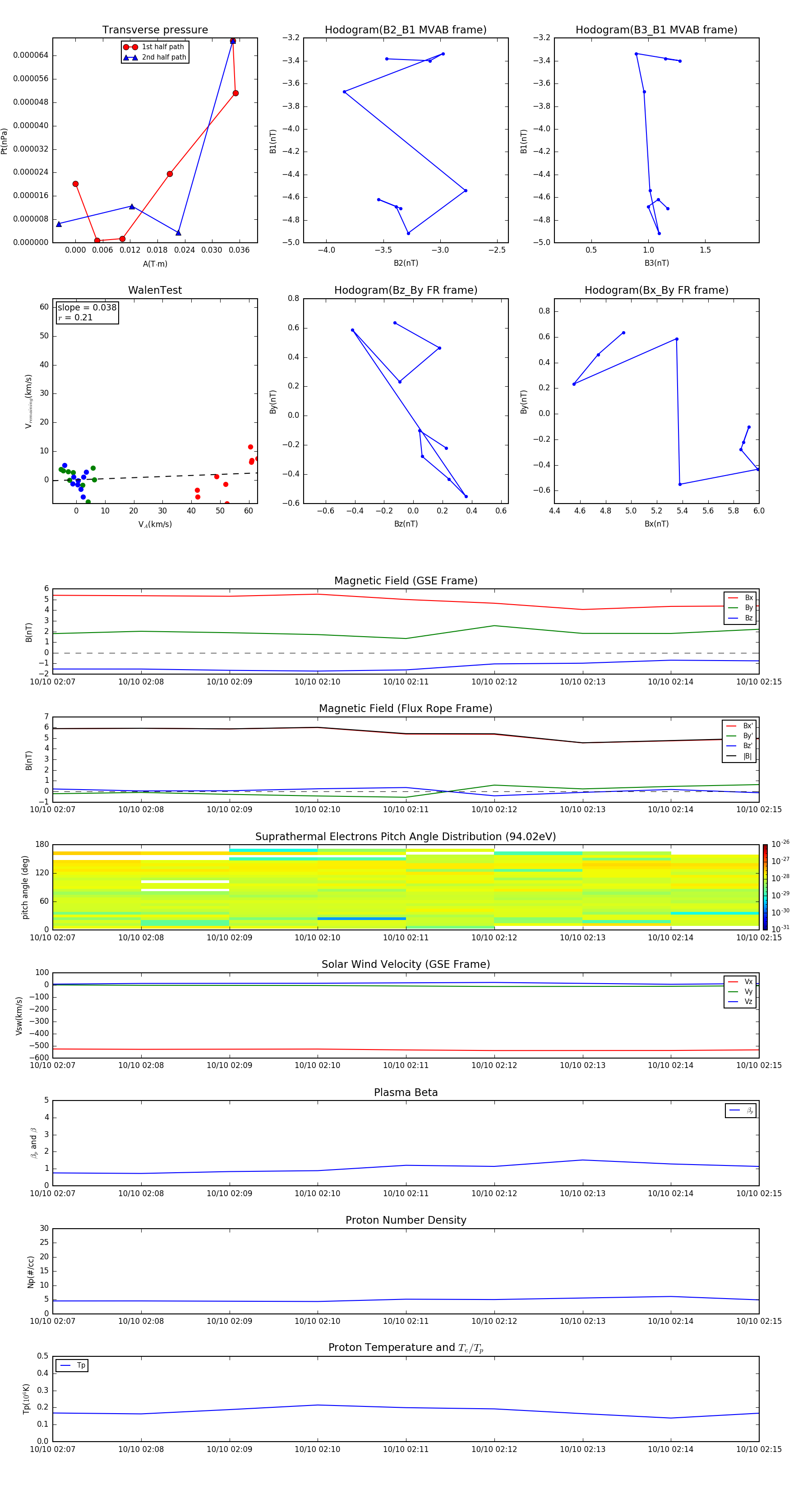Image resolution: width=812 pixels, height=1489 pixels.
Task: Click the 'WalenTest' plot title
Action: pyautogui.click(x=155, y=290)
